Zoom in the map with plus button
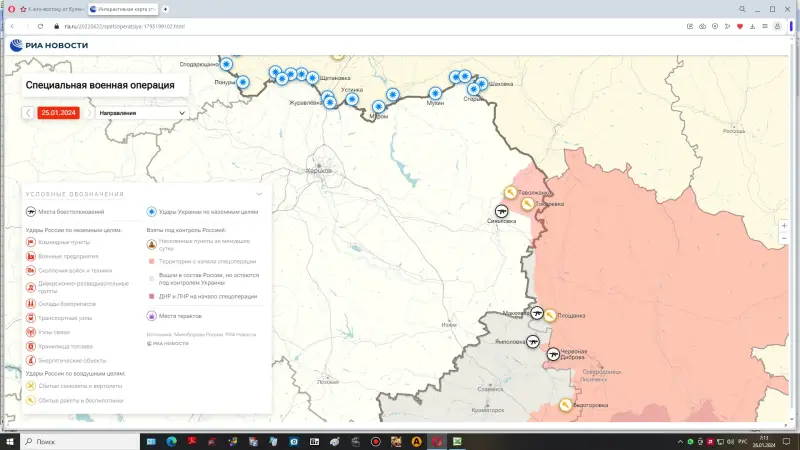This screenshot has height=450, width=800. point(782,225)
